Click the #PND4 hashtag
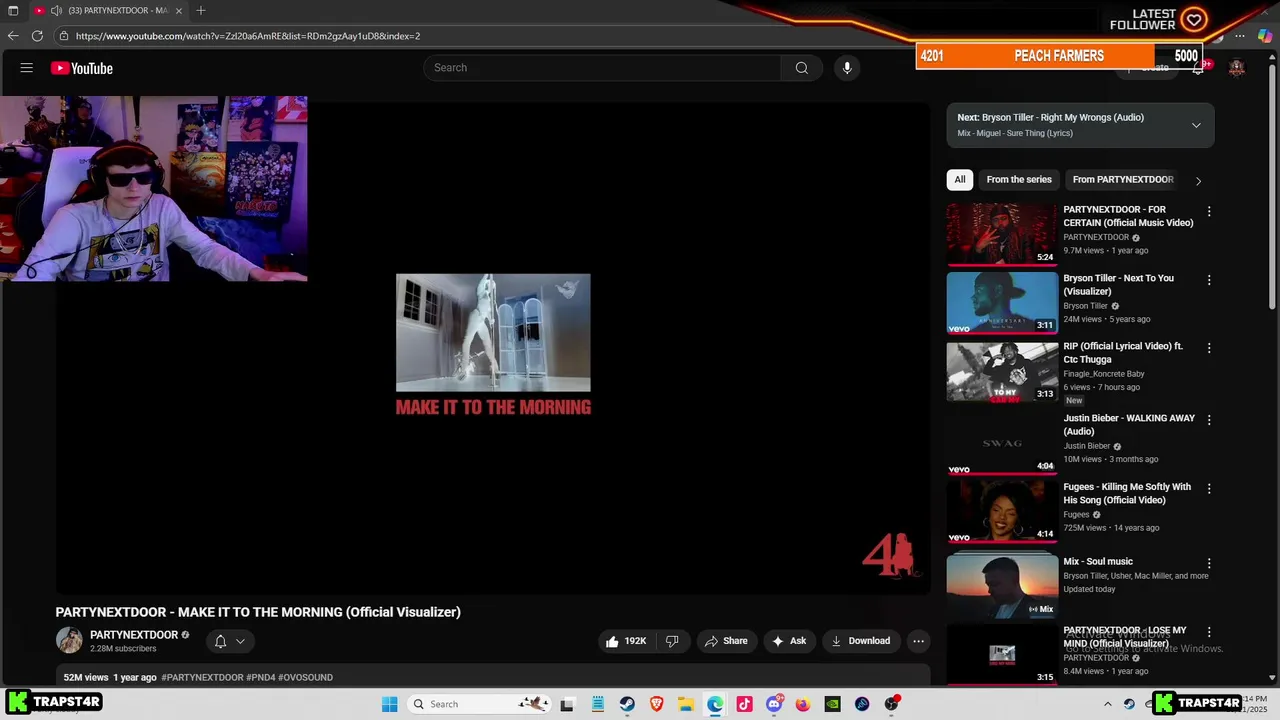Screen dimensions: 1280x720 pos(260,677)
